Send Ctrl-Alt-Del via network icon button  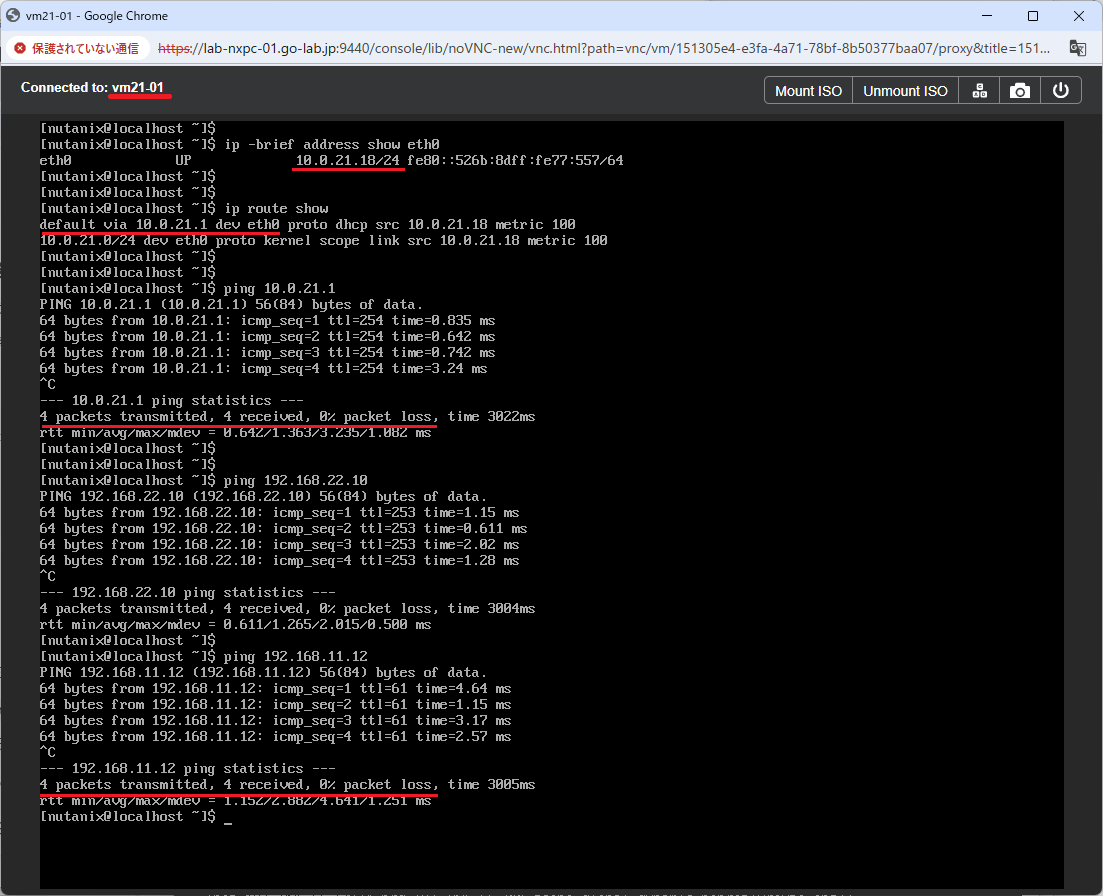tap(979, 91)
